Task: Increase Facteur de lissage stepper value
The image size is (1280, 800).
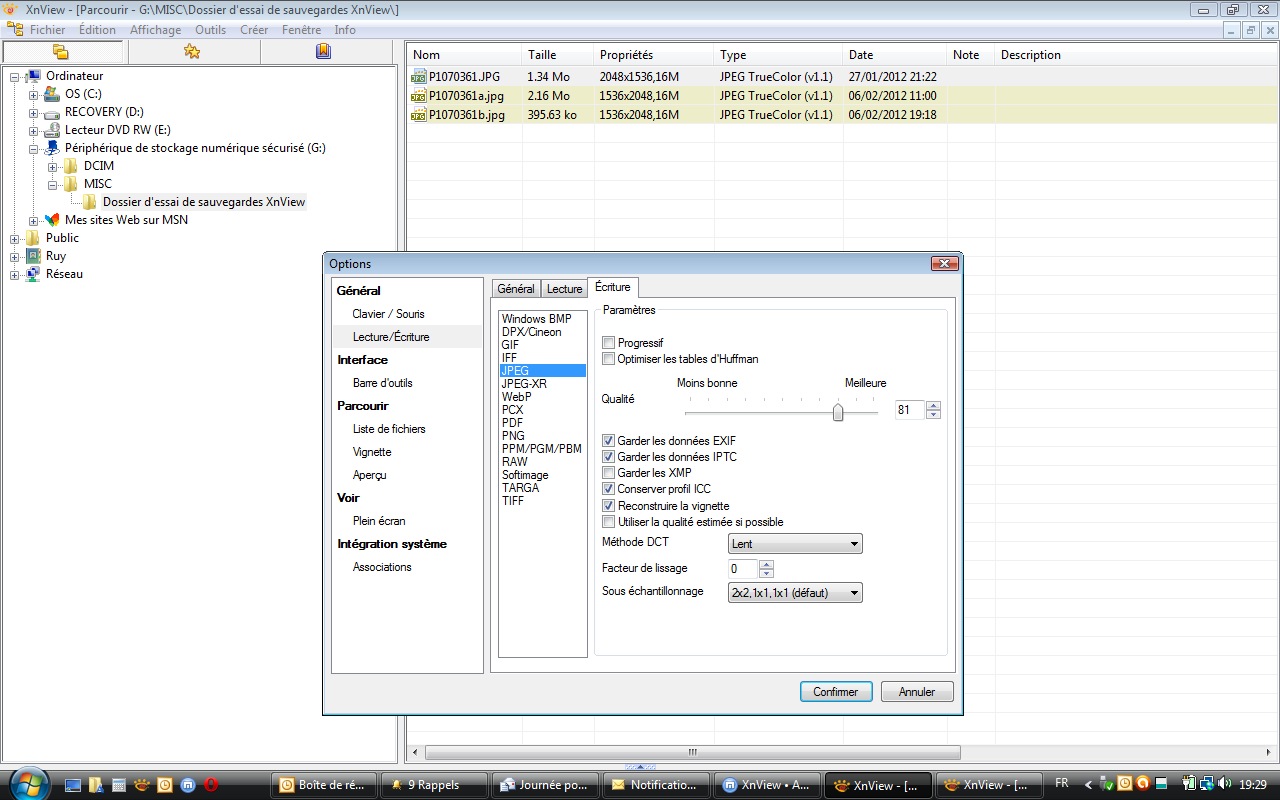Action: [x=767, y=564]
